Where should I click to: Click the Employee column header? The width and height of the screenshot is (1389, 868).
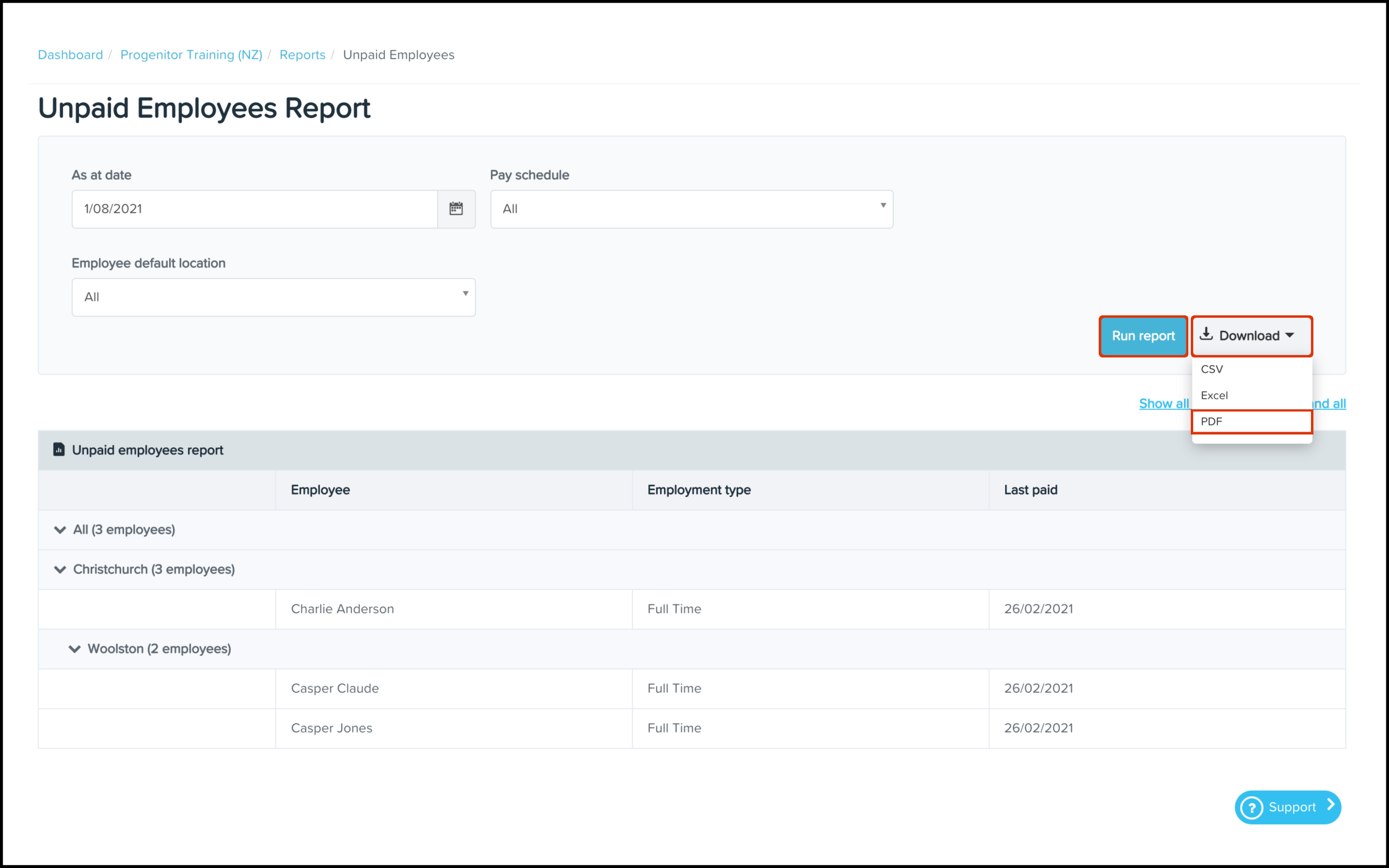click(320, 490)
